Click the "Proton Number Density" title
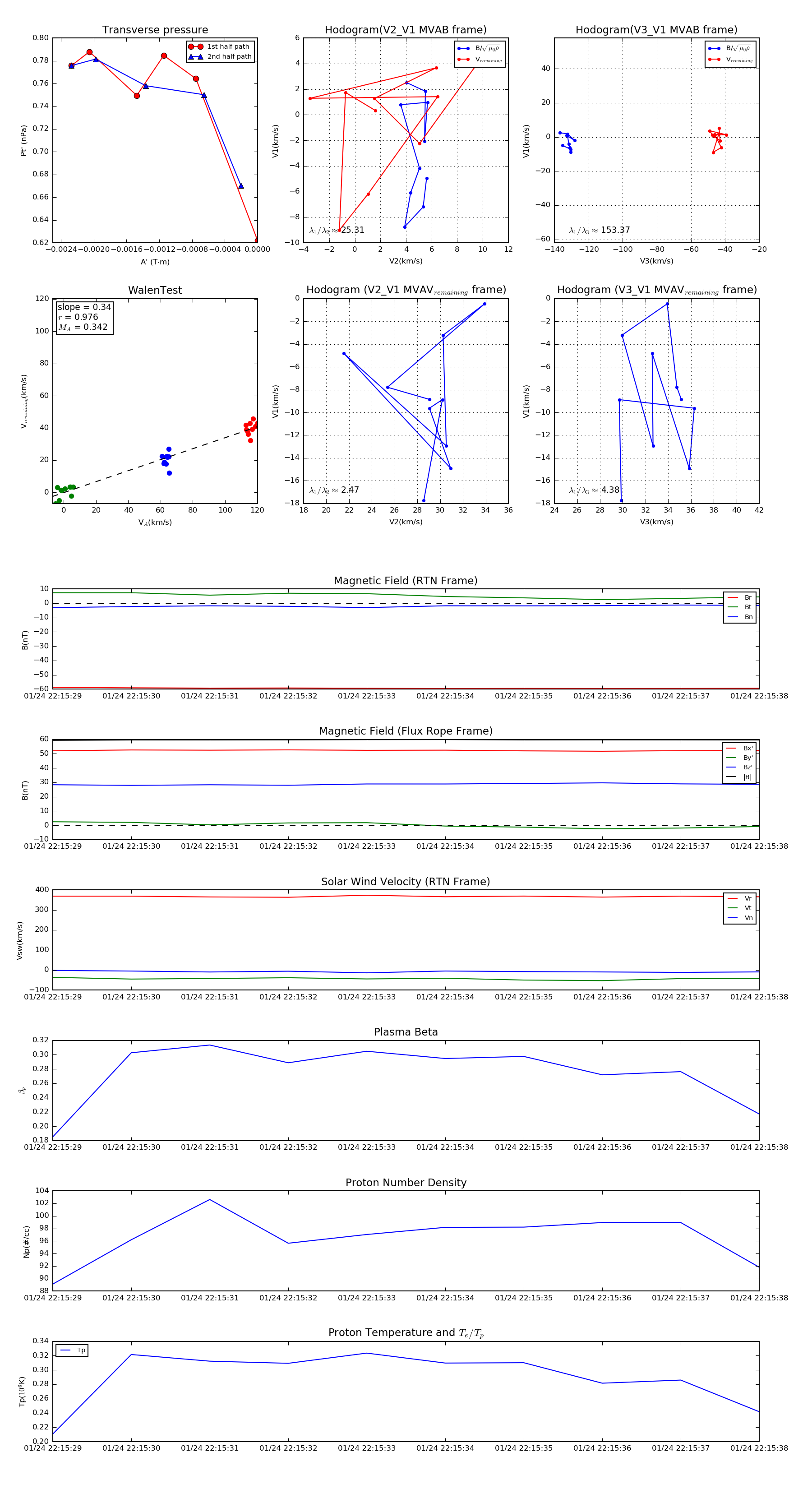 pos(406,1183)
